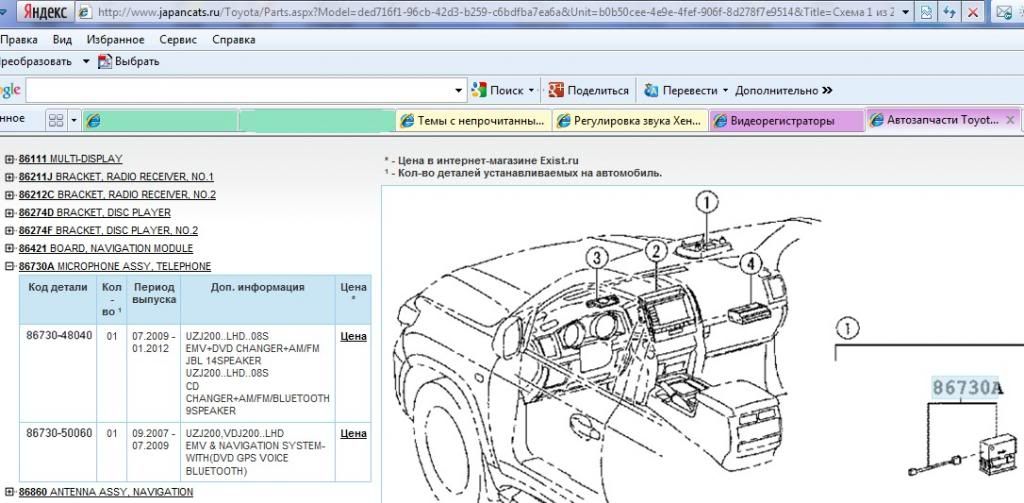
Task: Open the 86111 MULTI-DISPLAY link
Action: [x=71, y=159]
